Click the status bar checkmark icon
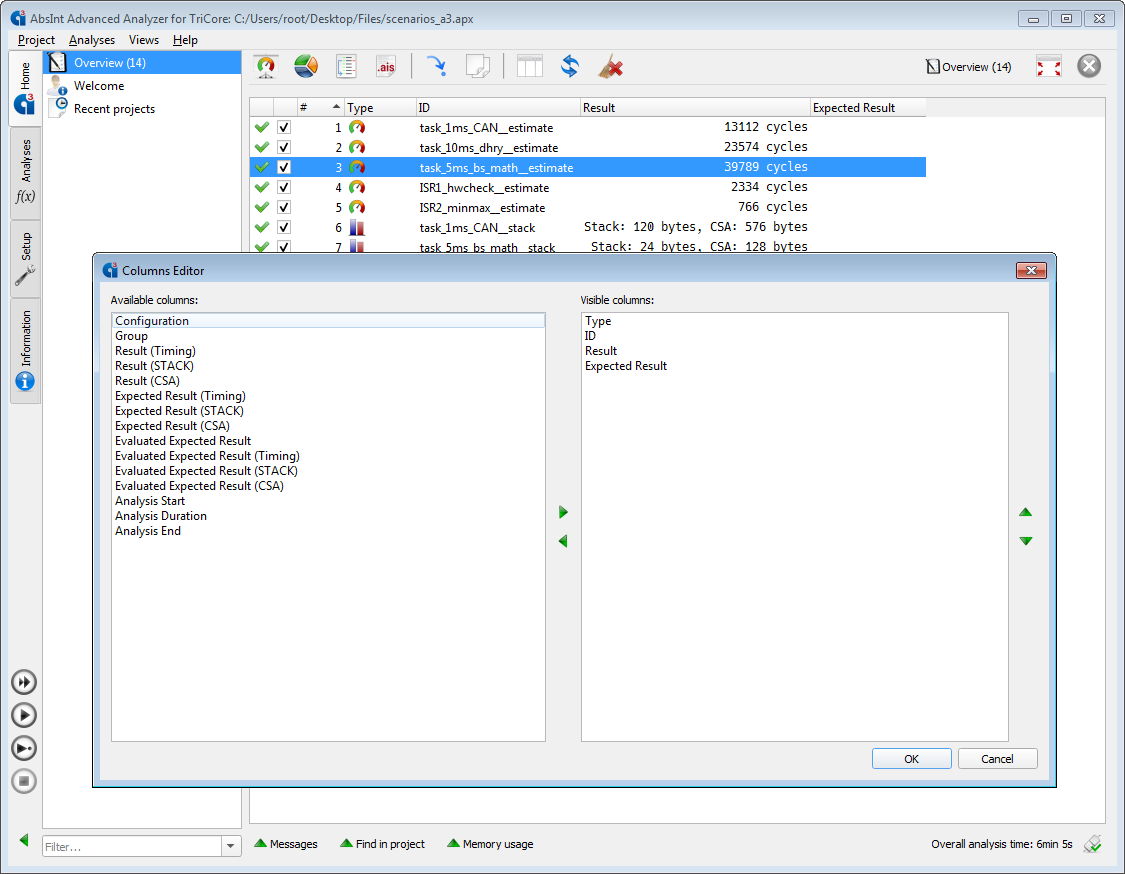The width and height of the screenshot is (1125, 874). coord(1093,844)
